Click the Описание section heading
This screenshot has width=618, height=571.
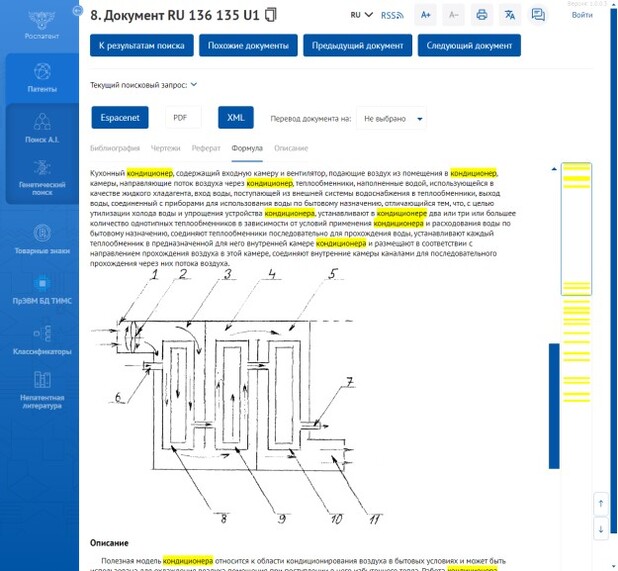pyautogui.click(x=109, y=543)
